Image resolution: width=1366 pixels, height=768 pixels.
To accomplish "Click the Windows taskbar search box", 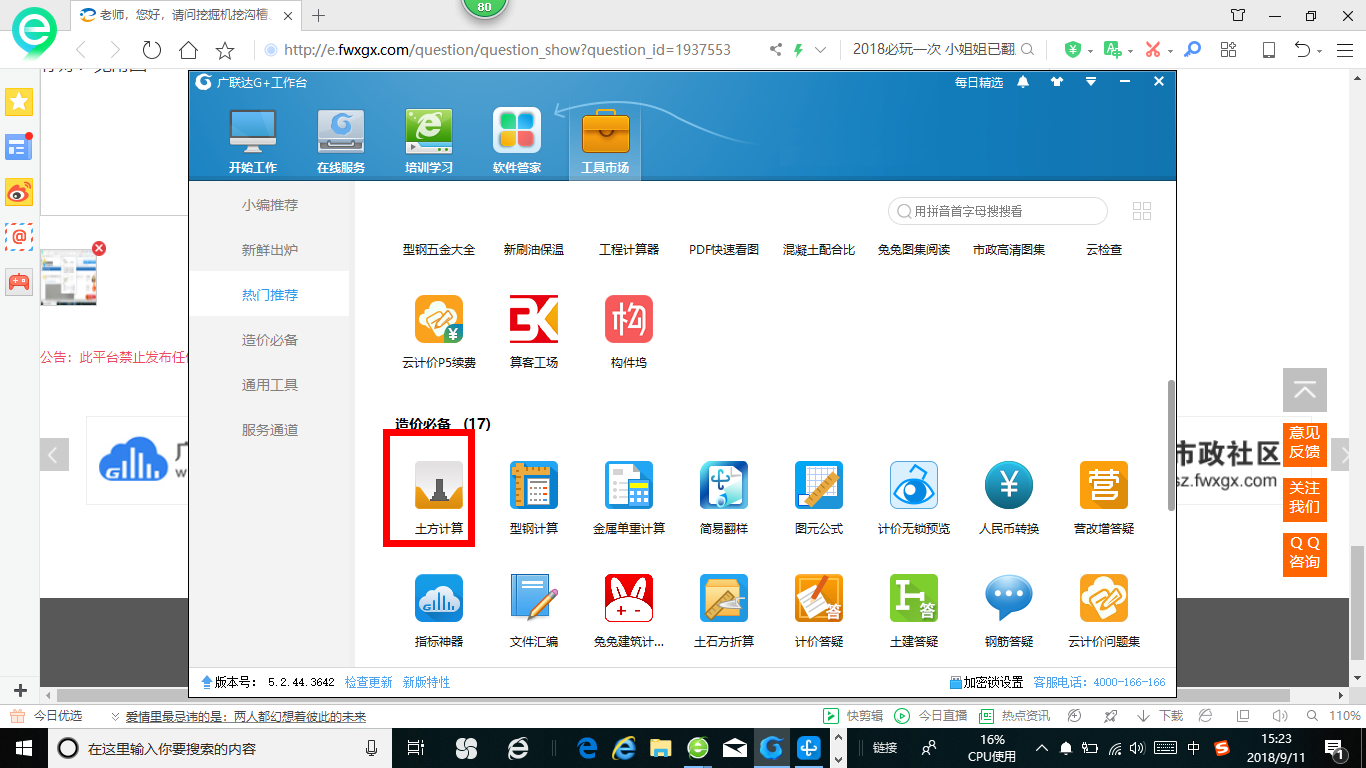I will 220,747.
